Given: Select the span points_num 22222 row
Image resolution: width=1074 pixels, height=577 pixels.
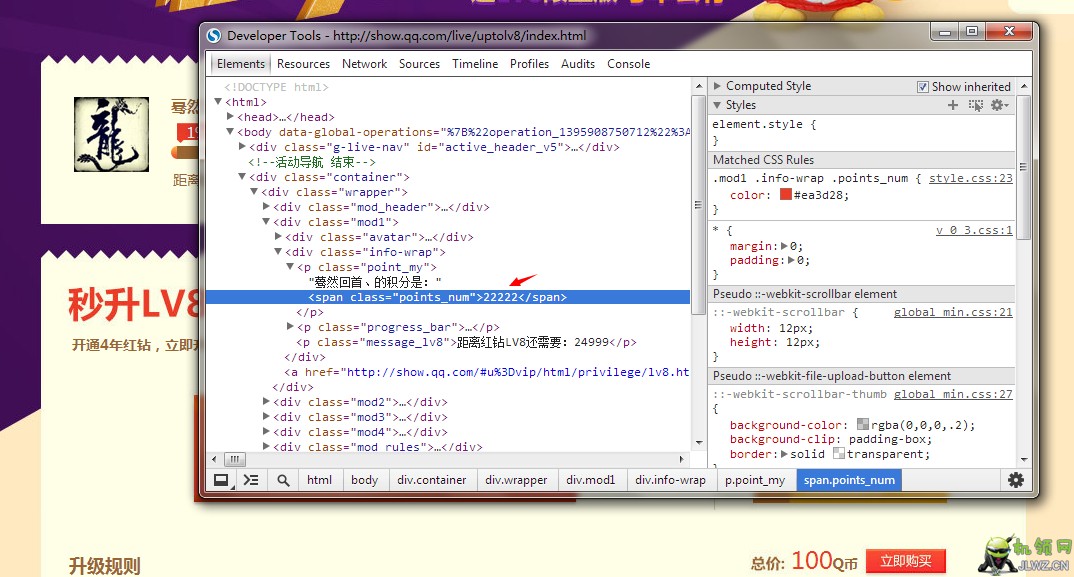Looking at the screenshot, I should pyautogui.click(x=448, y=297).
